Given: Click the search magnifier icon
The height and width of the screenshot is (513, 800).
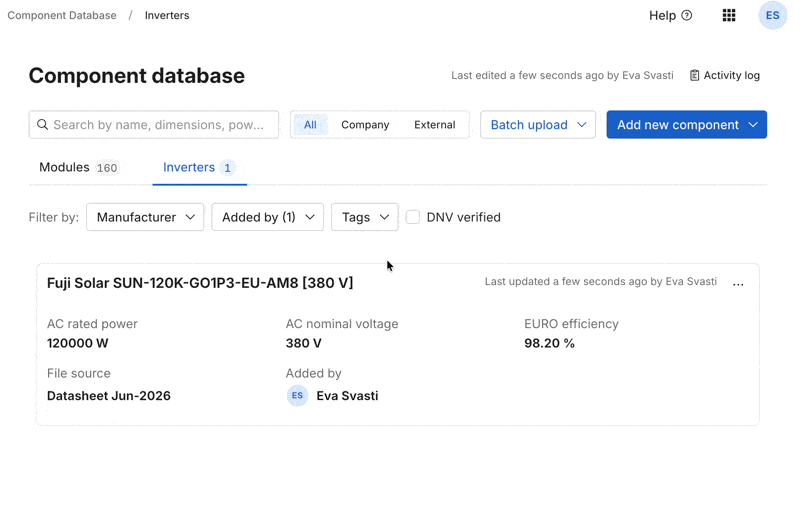Looking at the screenshot, I should point(42,125).
